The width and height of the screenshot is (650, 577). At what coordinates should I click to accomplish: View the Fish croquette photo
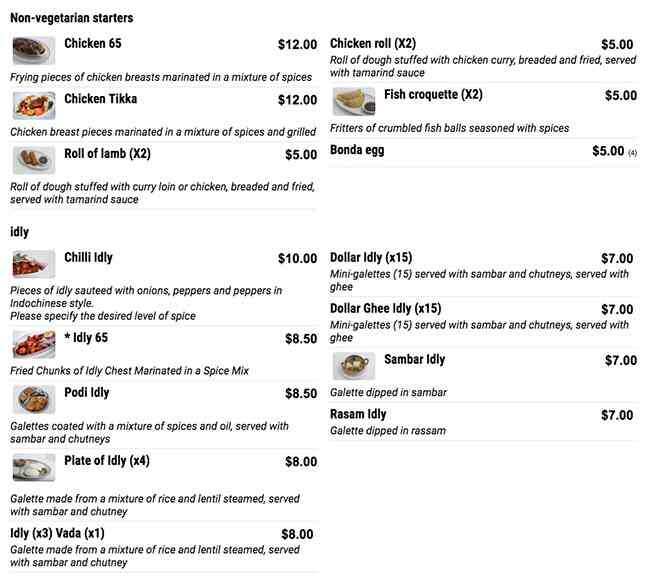[x=353, y=101]
